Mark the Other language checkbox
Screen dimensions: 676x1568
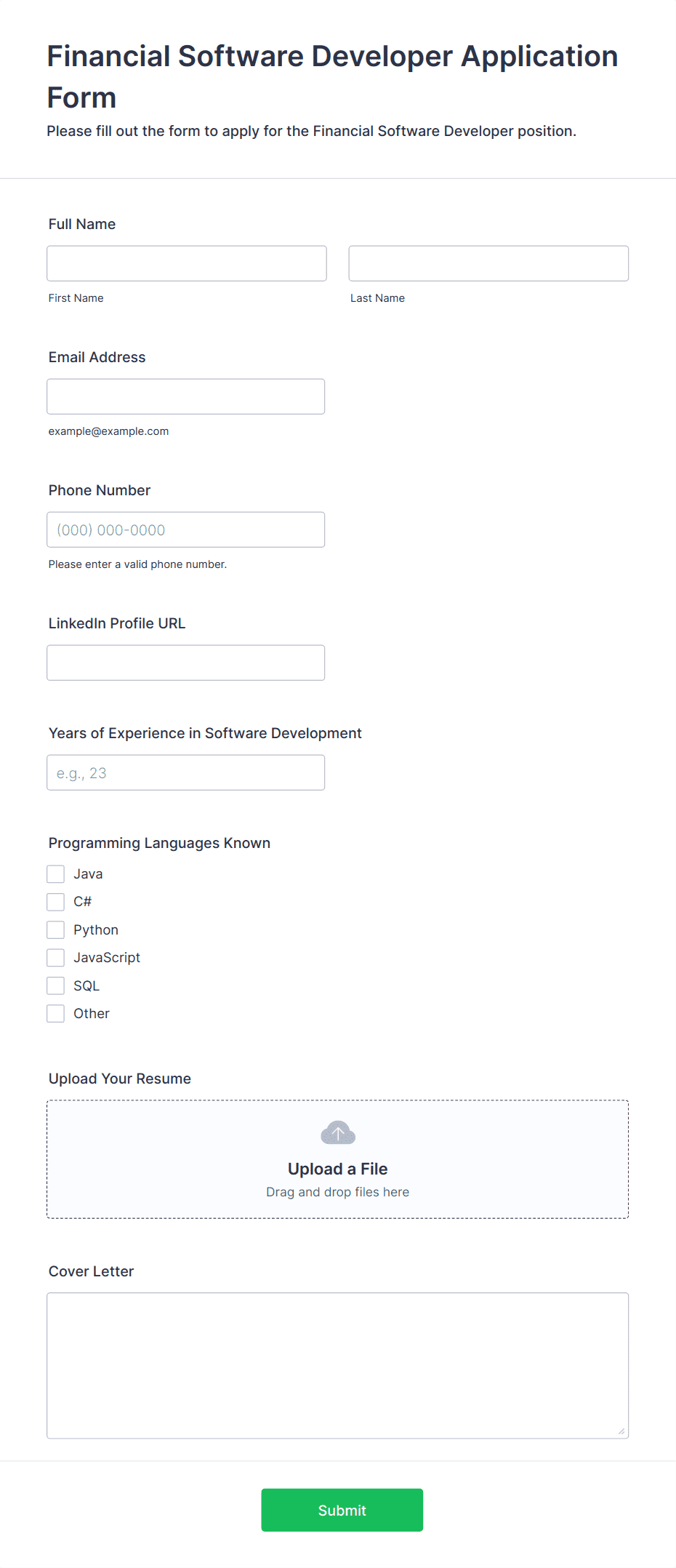[x=55, y=1013]
